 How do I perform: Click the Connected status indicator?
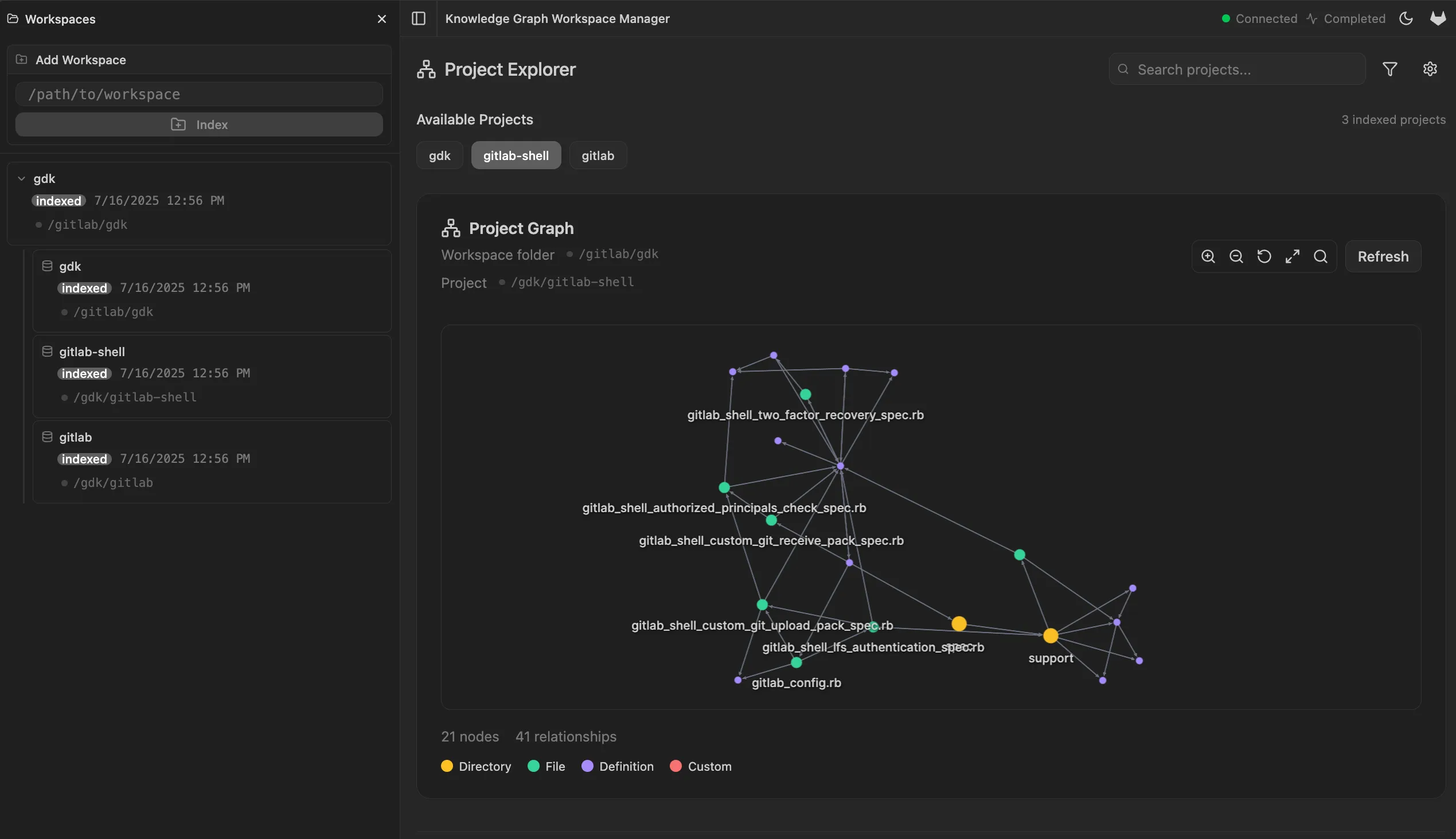point(1259,18)
